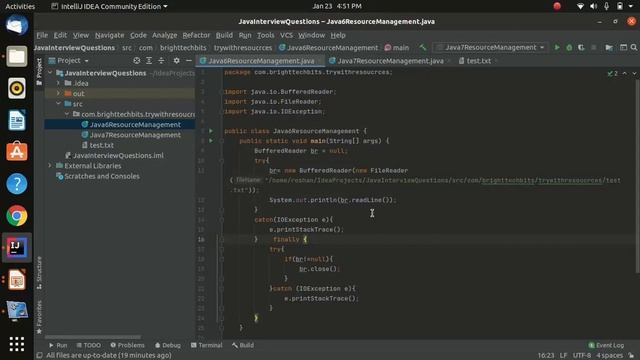
Task: Click IntelliJ IDEA icon in dock
Action: coord(17,248)
